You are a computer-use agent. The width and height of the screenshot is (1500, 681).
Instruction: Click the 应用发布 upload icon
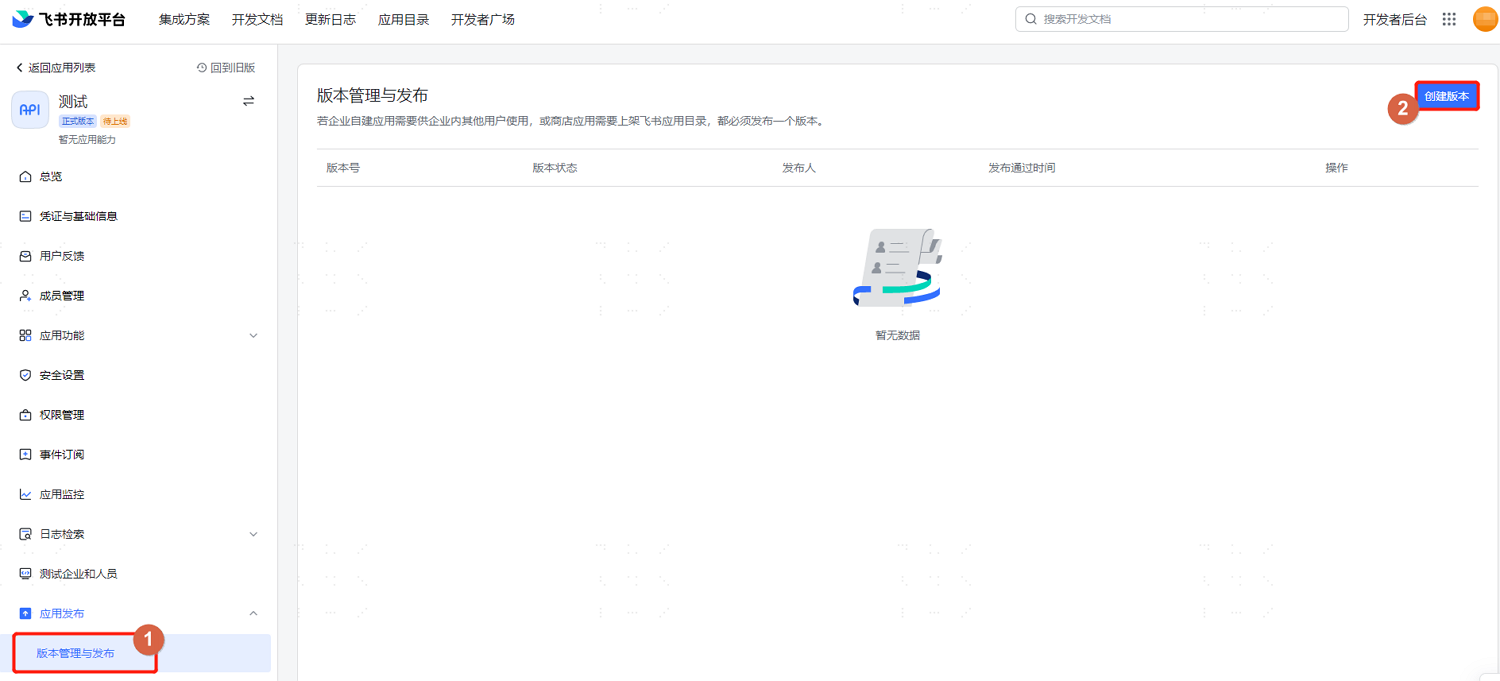25,614
